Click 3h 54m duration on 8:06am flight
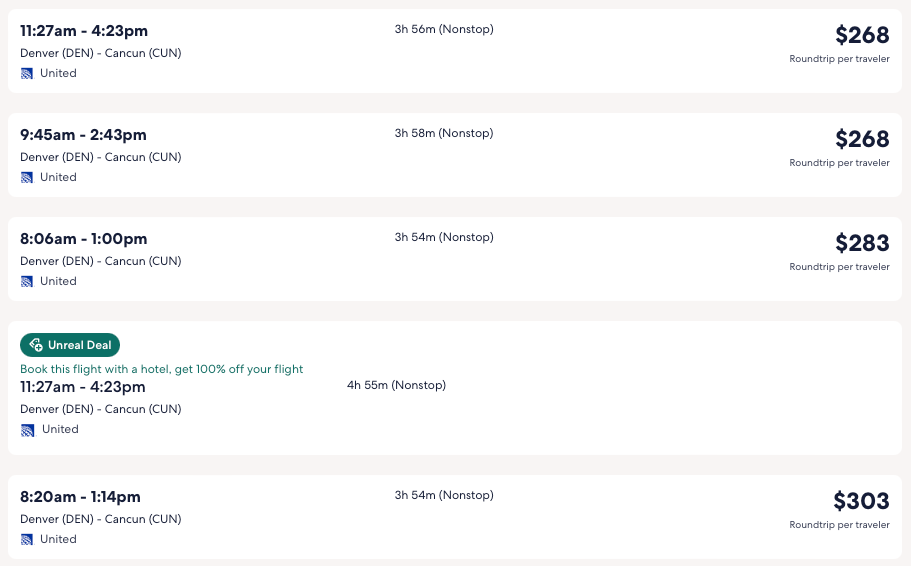Screen dimensions: 911x566 coord(443,237)
